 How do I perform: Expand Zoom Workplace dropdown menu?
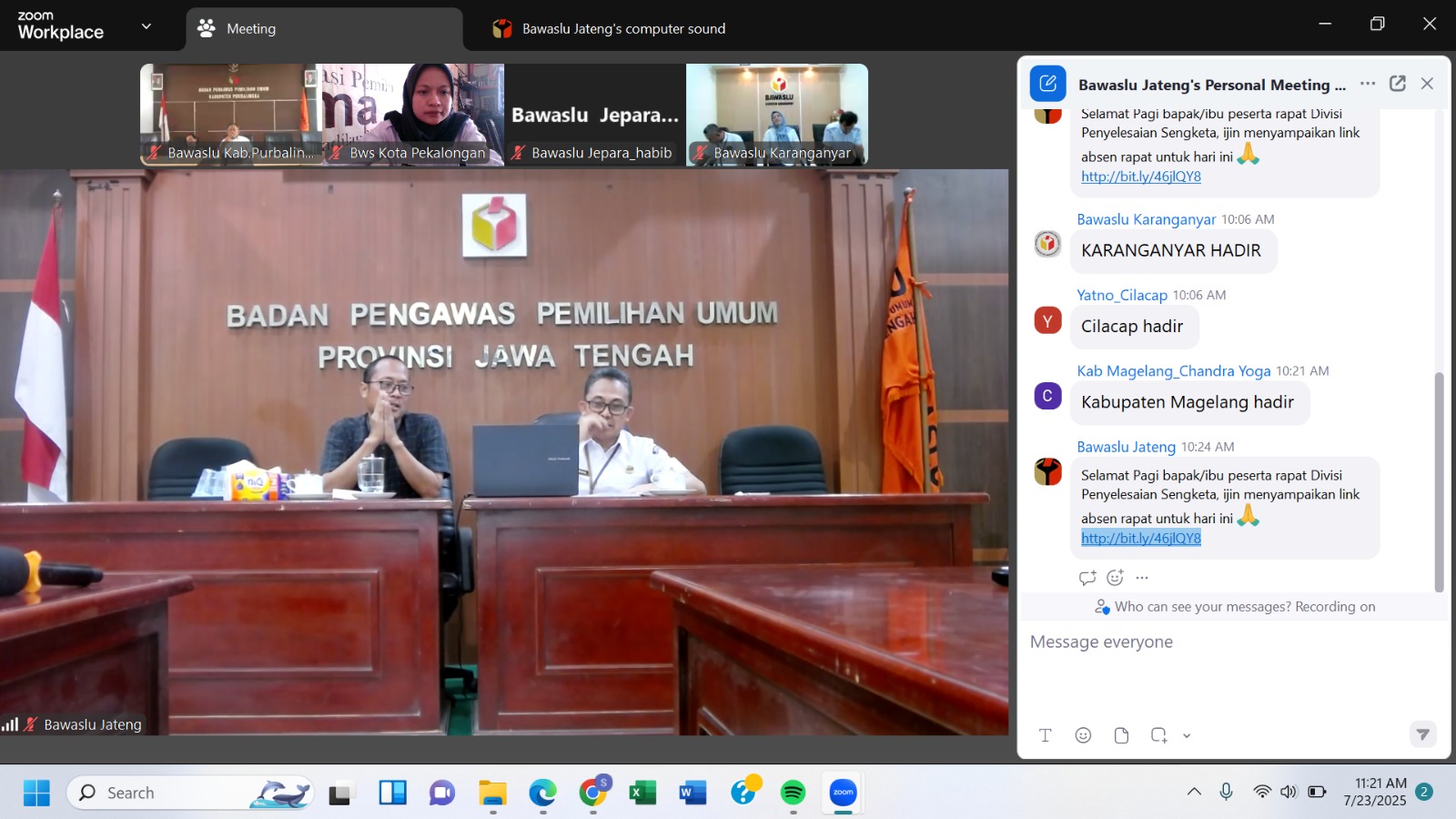(147, 26)
